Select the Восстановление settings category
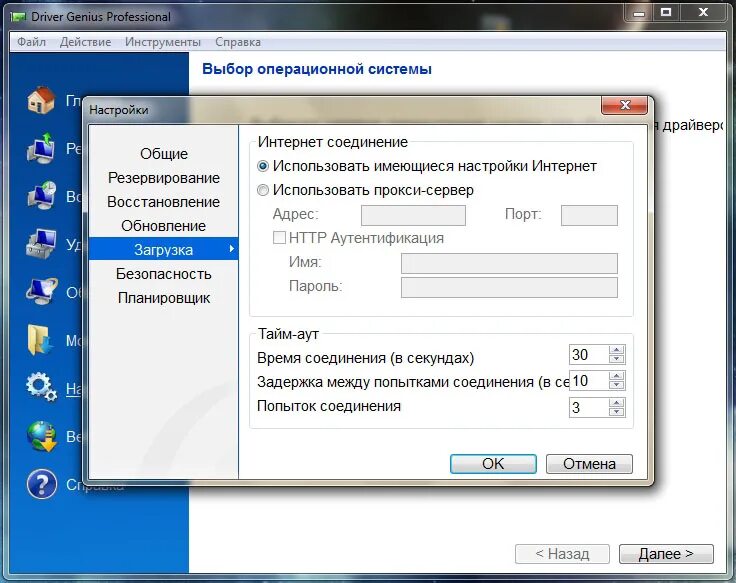This screenshot has width=736, height=583. point(164,202)
